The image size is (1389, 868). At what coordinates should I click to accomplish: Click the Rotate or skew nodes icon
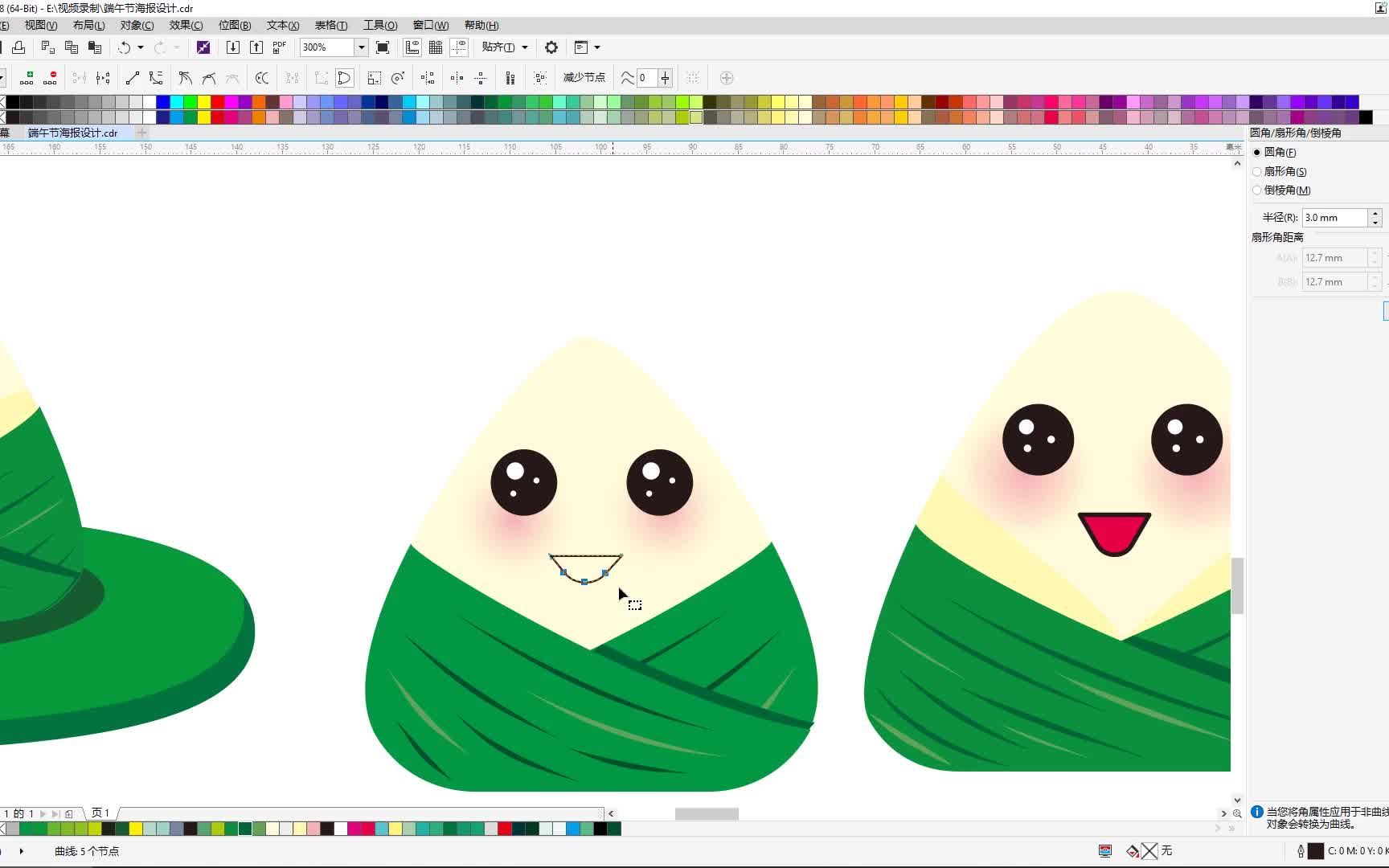(398, 78)
